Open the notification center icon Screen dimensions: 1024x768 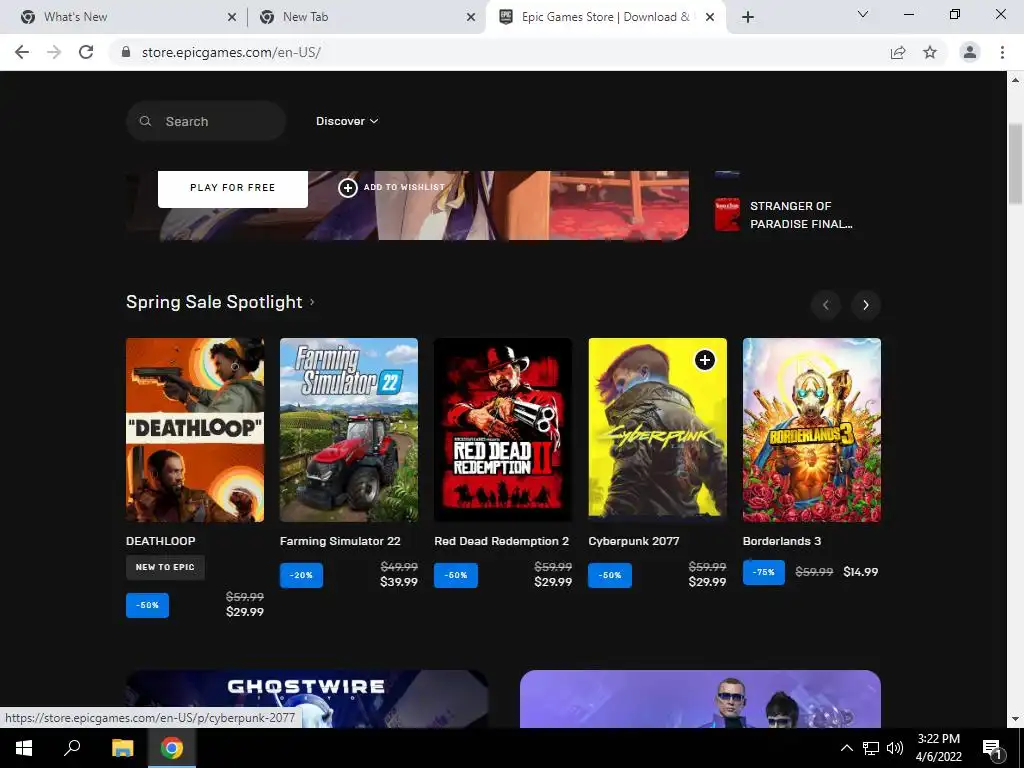(x=992, y=748)
